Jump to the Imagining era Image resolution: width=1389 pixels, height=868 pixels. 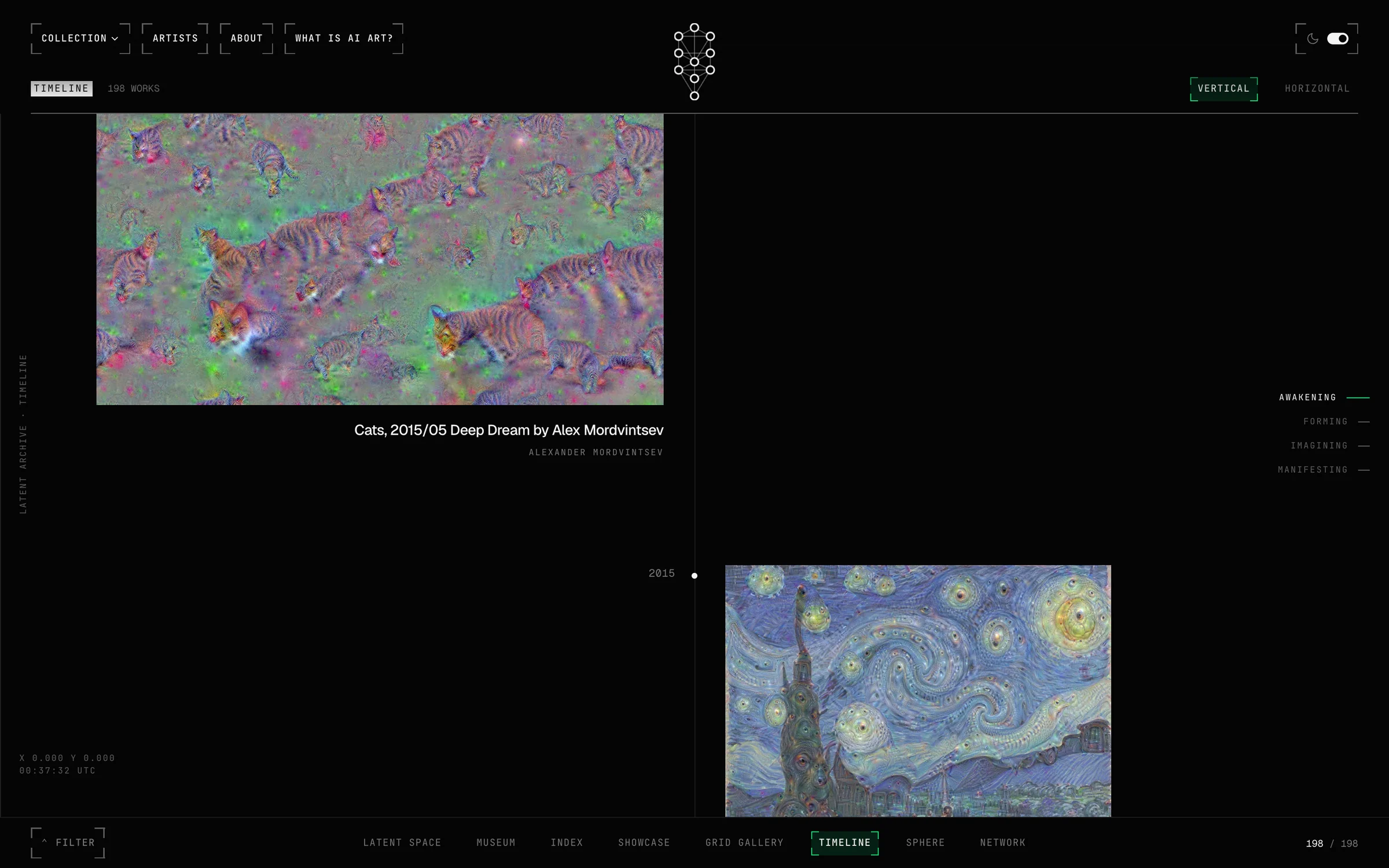1330,446
